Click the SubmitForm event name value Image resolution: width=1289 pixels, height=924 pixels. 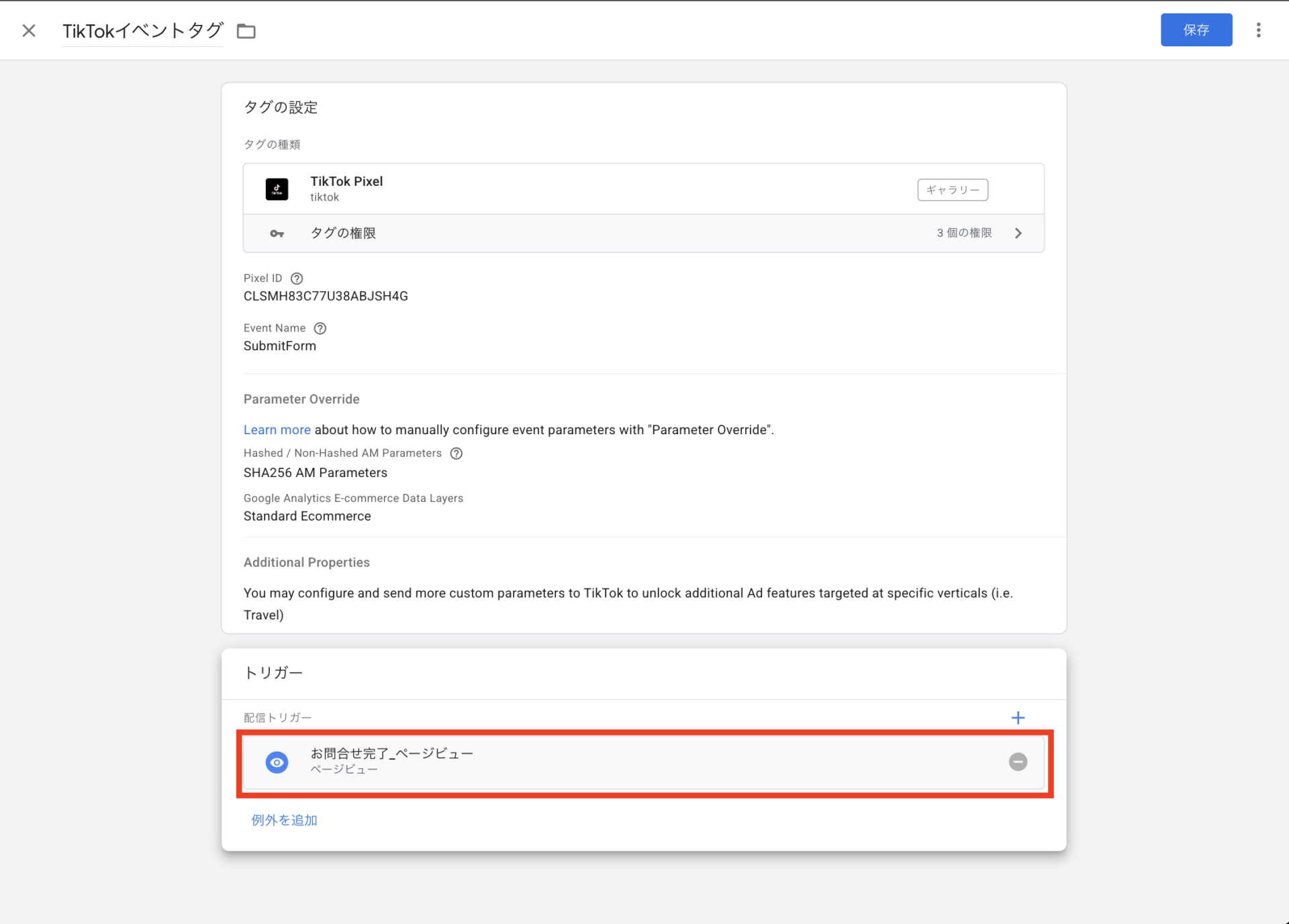point(280,346)
